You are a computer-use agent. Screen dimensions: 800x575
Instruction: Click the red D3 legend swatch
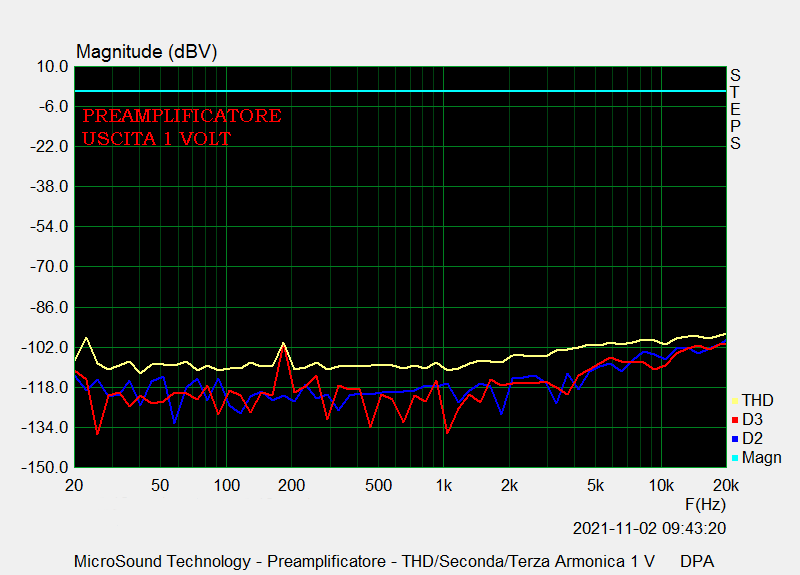pyautogui.click(x=735, y=420)
